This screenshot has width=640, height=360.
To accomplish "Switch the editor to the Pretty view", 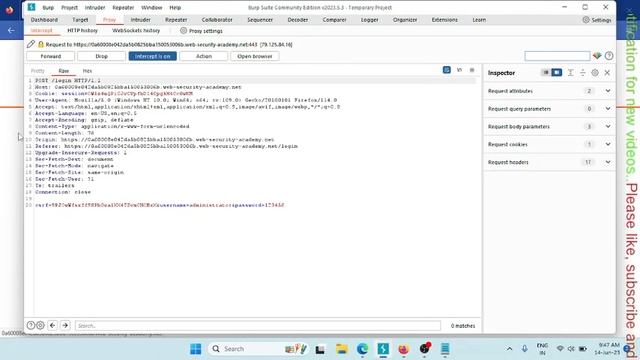I will [x=38, y=71].
